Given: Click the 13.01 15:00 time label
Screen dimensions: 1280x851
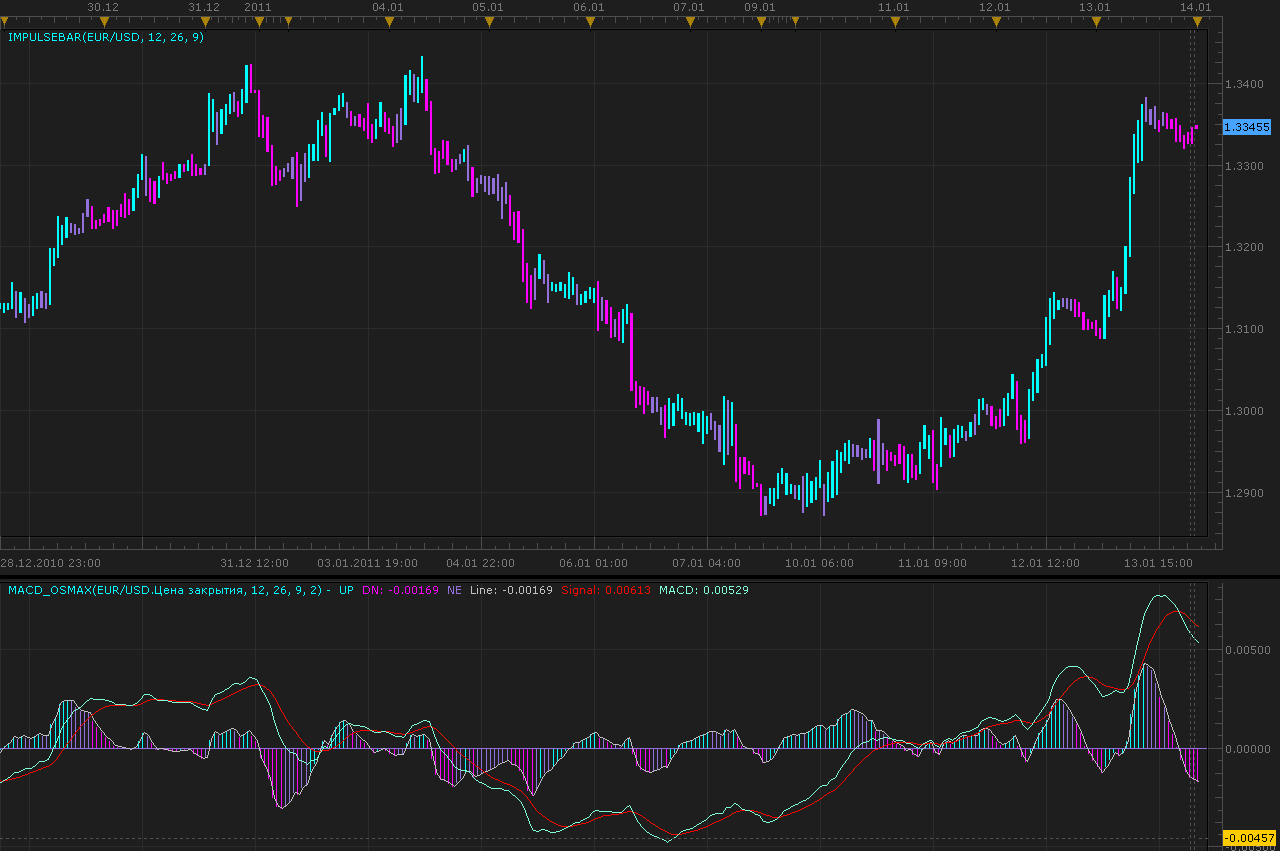Looking at the screenshot, I should click(x=1159, y=563).
